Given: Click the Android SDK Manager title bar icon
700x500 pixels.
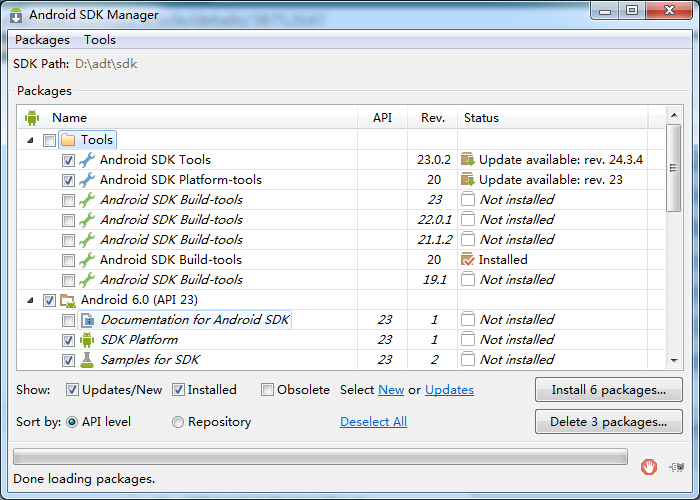Looking at the screenshot, I should point(16,15).
